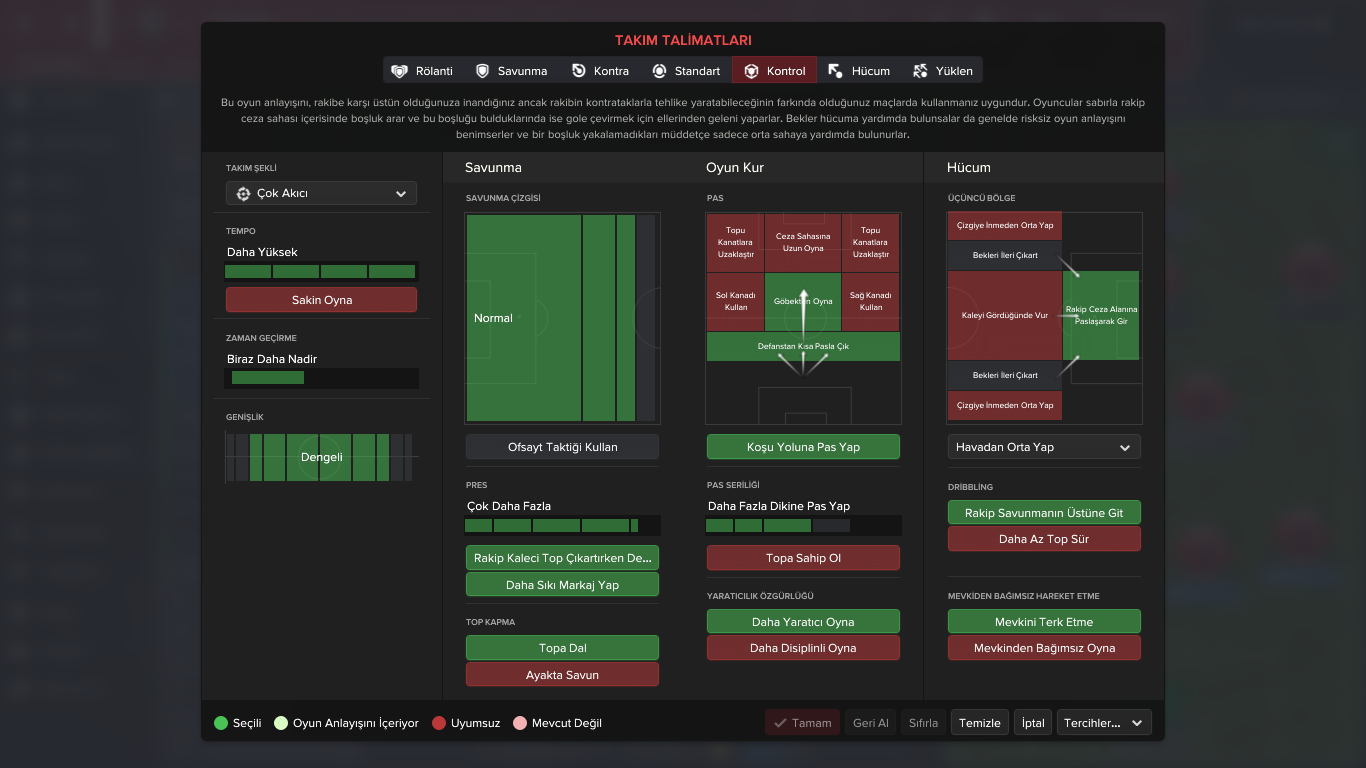
Task: Select Kaleyi Gördüğünde Vur tile
Action: [x=1005, y=315]
